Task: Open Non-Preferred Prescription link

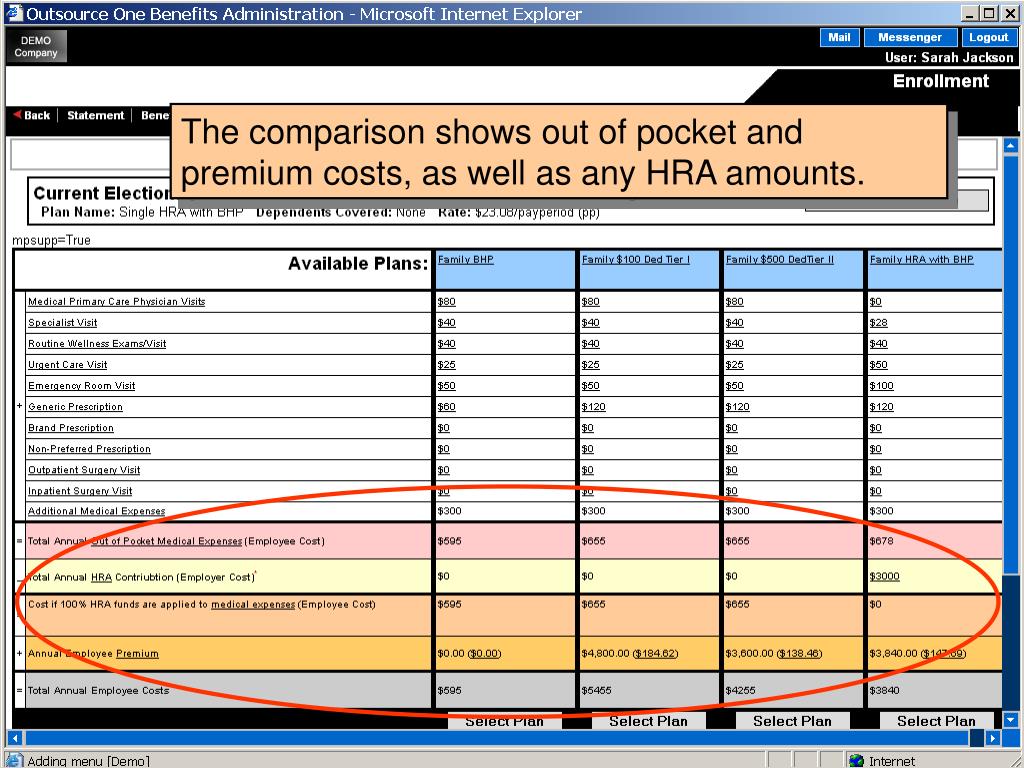Action: pyautogui.click(x=89, y=449)
